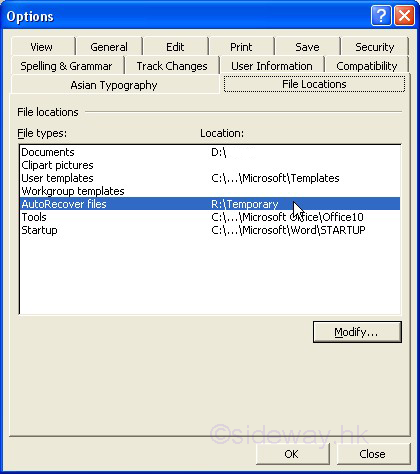Screen dimensions: 420x474
Task: Open the Save tab
Action: click(307, 47)
